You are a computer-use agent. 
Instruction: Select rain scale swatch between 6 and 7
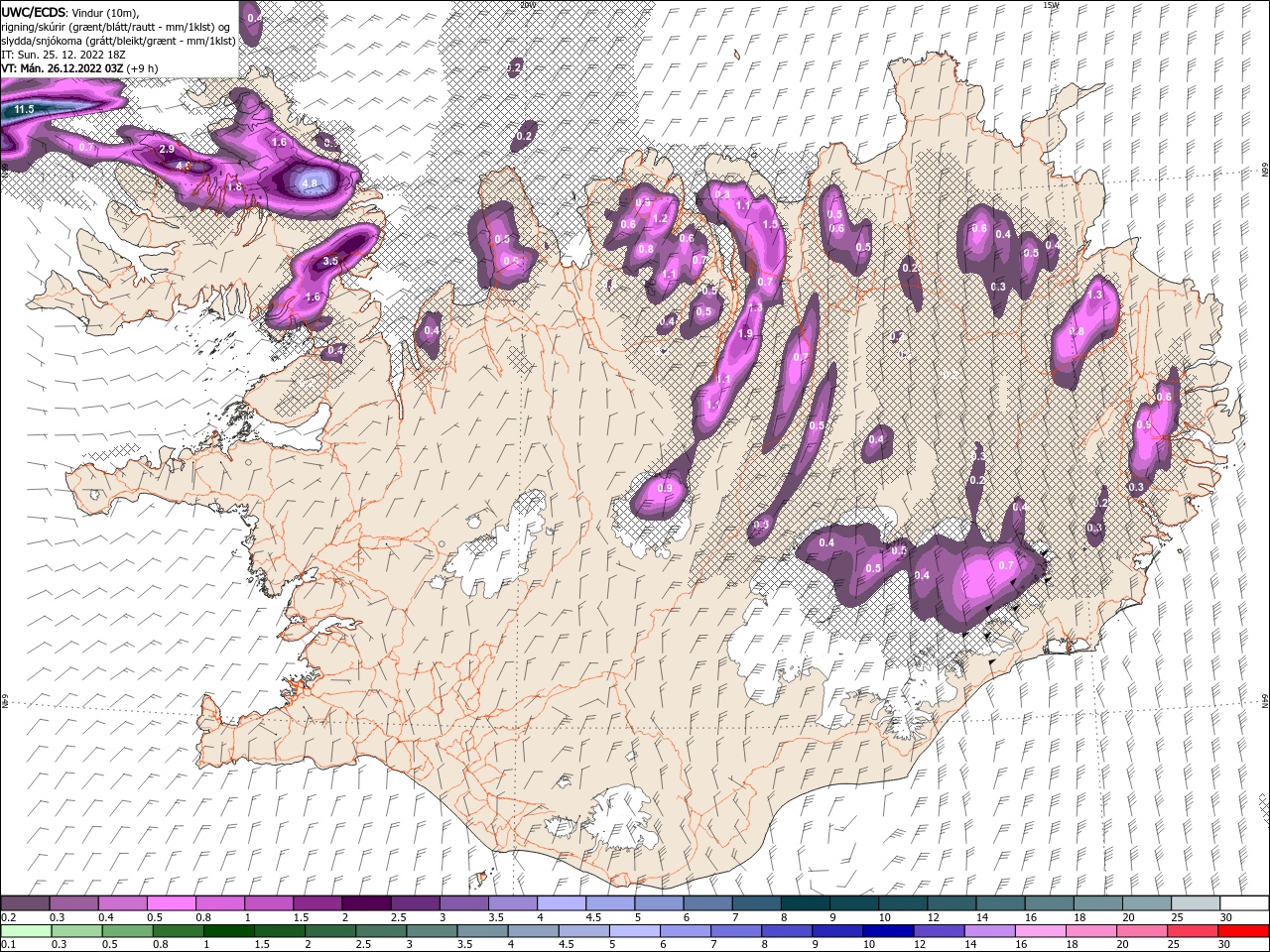[x=686, y=931]
